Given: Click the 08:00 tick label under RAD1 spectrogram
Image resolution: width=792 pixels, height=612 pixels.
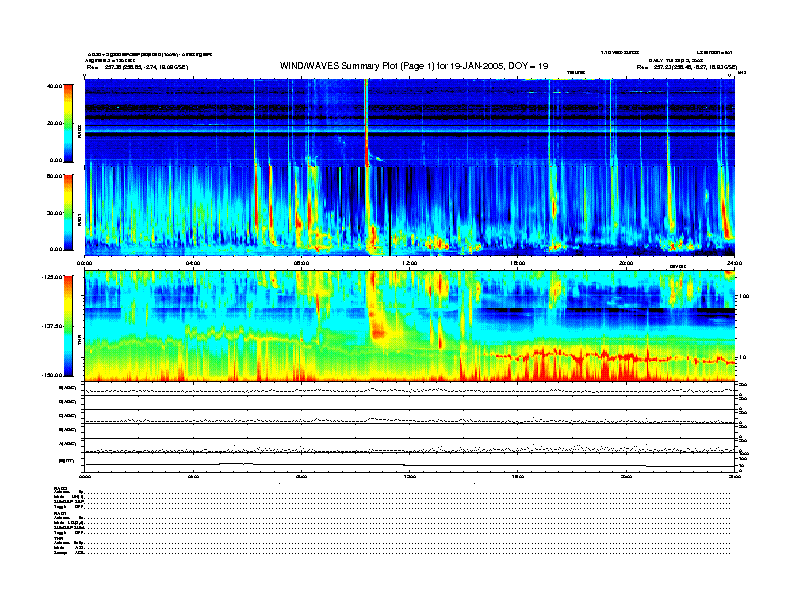Looking at the screenshot, I should tap(301, 263).
